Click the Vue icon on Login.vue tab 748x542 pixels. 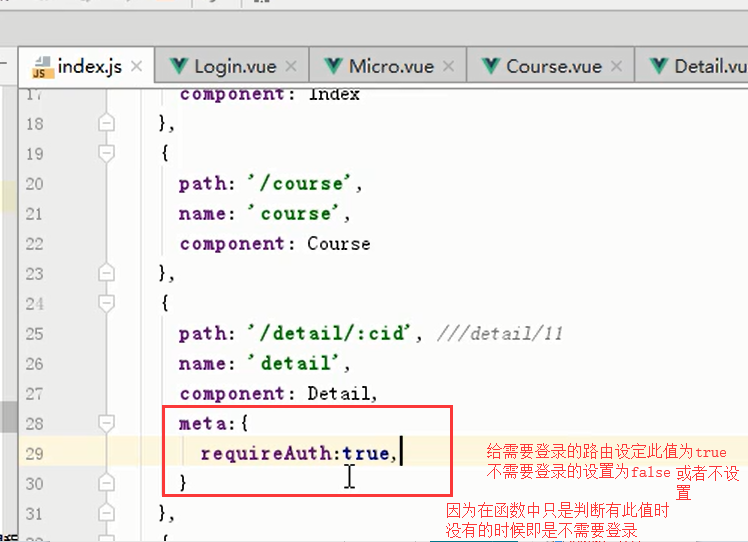point(179,66)
